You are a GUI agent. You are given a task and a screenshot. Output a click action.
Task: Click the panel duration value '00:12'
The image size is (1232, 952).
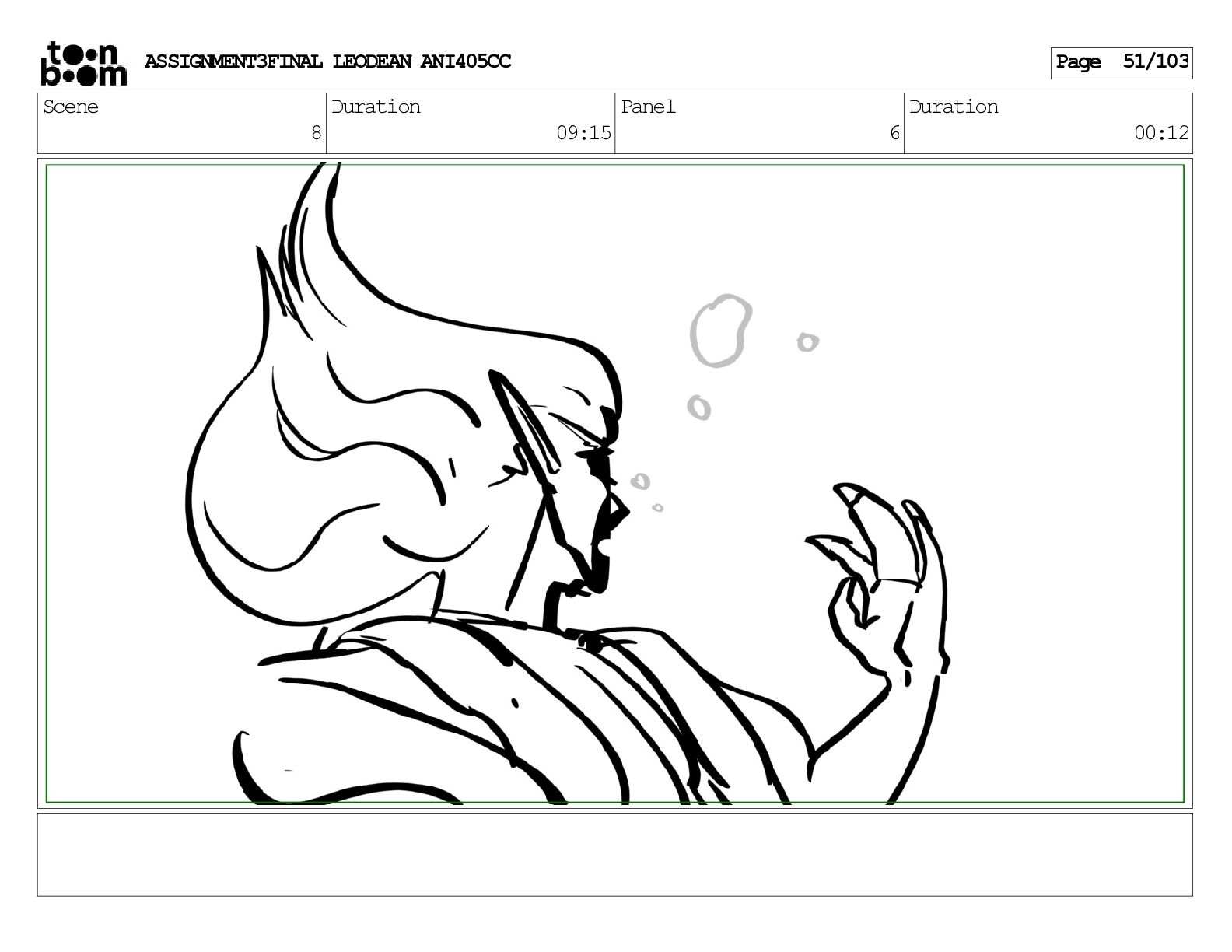point(1161,133)
